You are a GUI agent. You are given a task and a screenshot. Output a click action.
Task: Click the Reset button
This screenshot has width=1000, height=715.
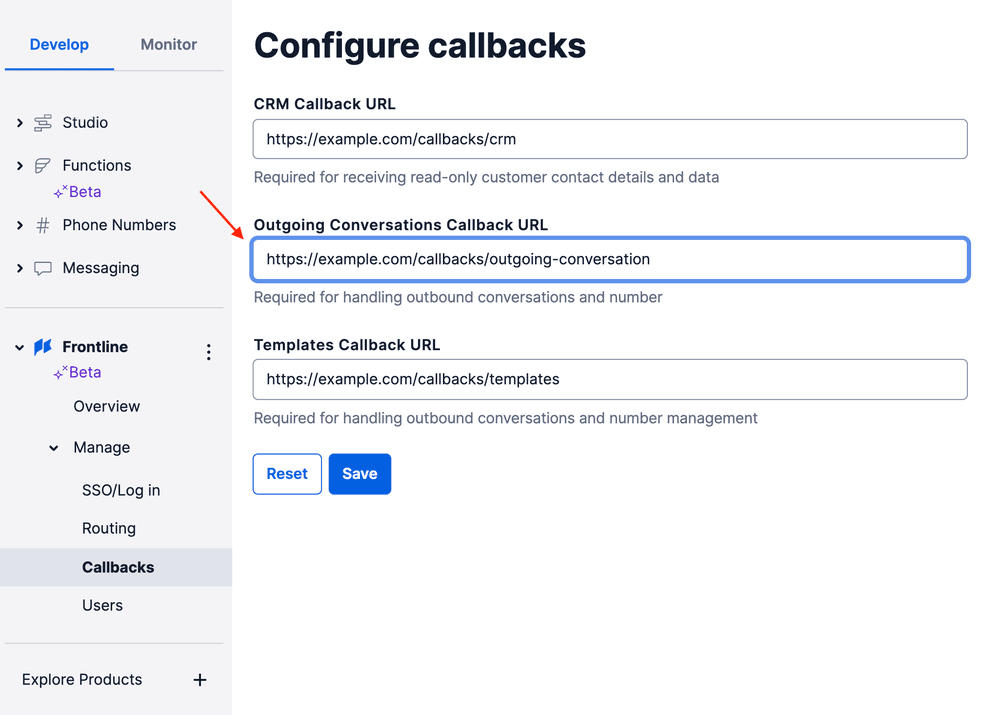287,474
